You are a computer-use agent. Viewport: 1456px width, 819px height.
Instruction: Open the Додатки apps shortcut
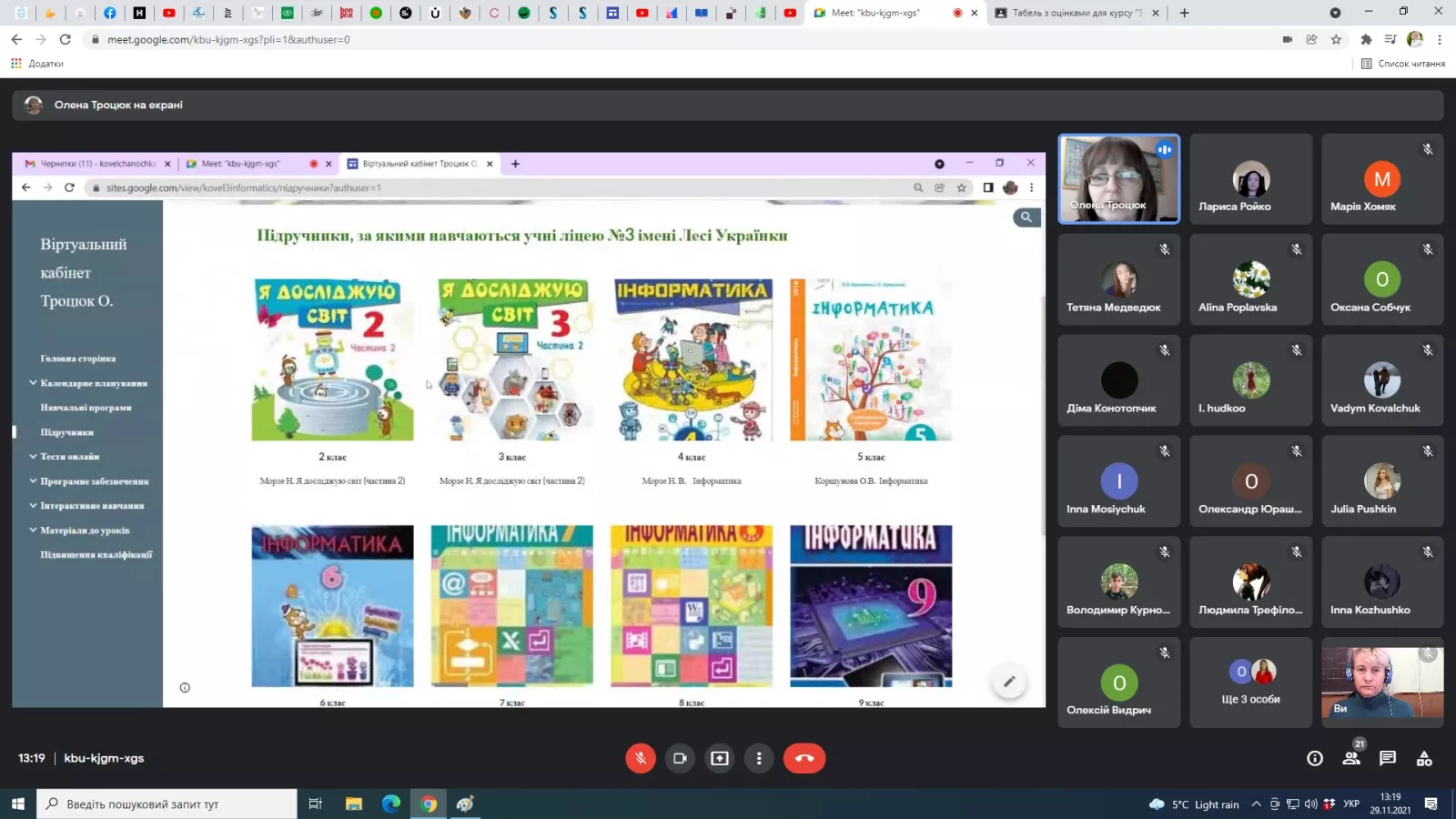tap(37, 64)
